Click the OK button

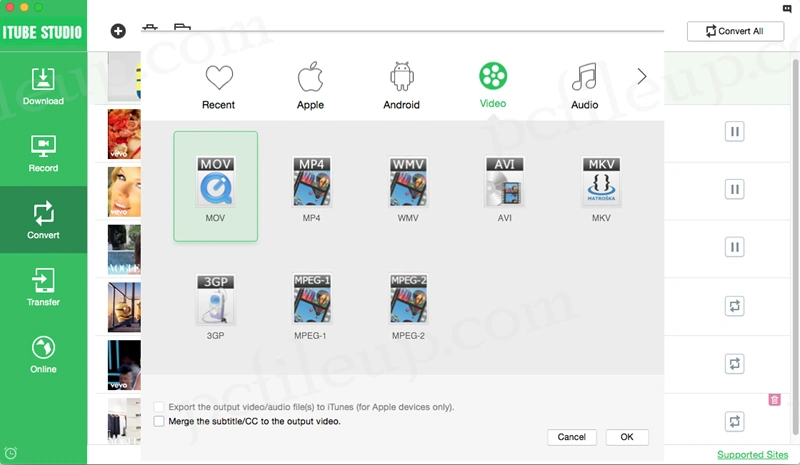627,437
